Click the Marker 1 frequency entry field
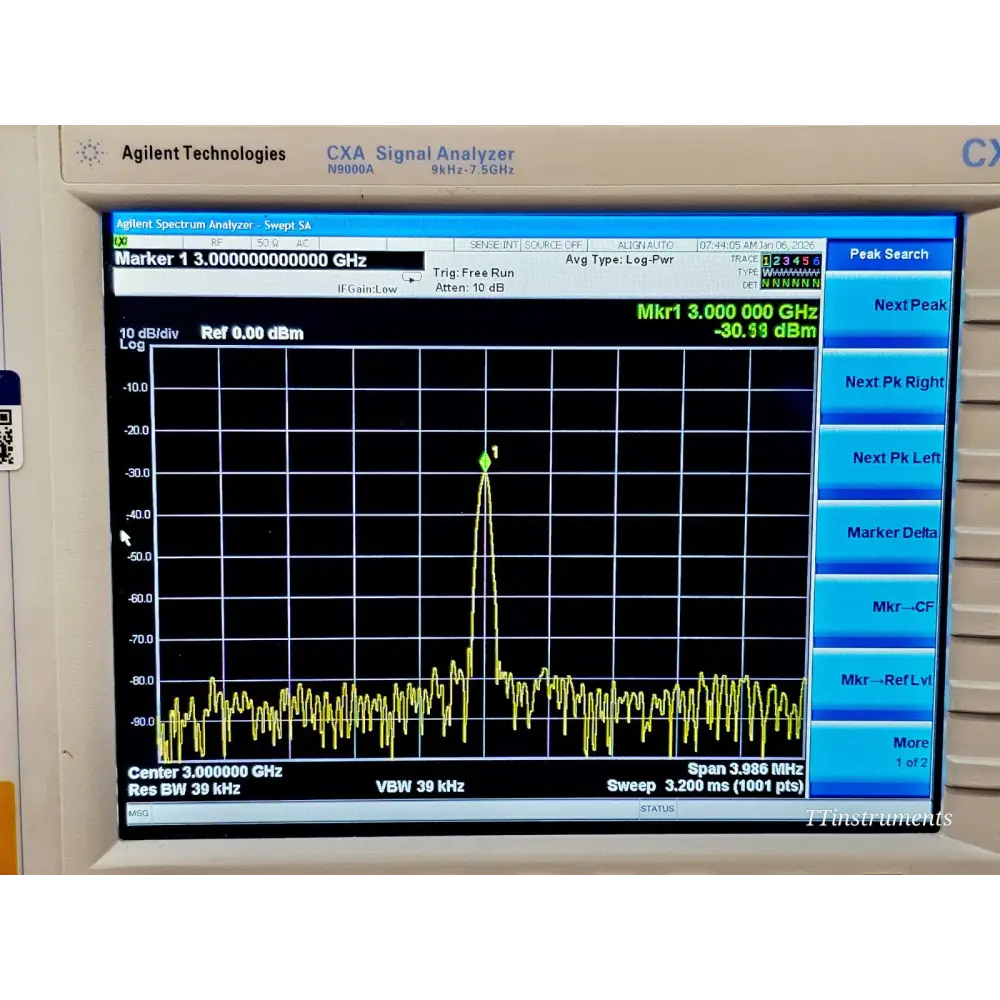 pos(268,260)
